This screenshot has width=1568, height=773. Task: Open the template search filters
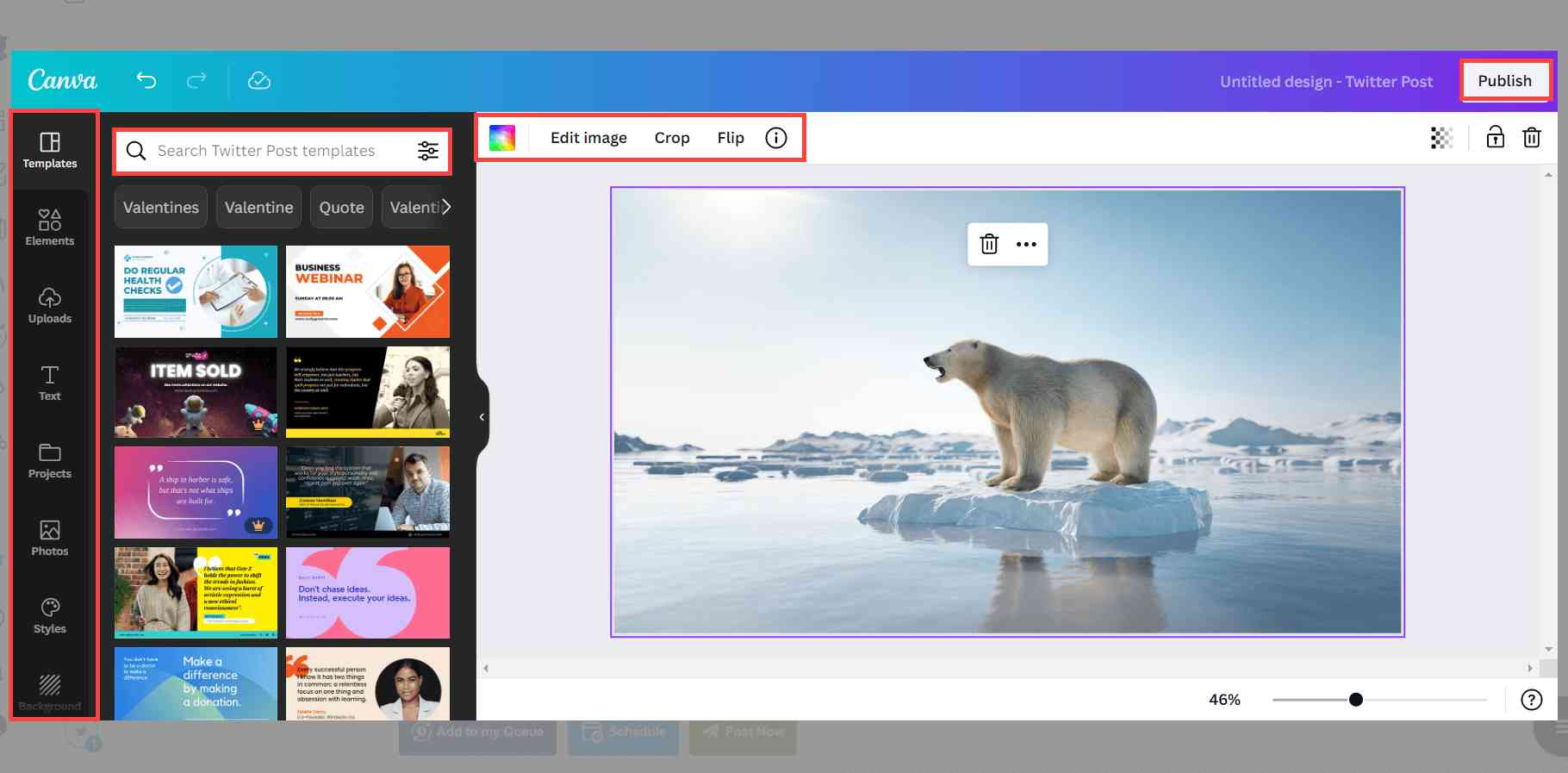click(x=428, y=151)
